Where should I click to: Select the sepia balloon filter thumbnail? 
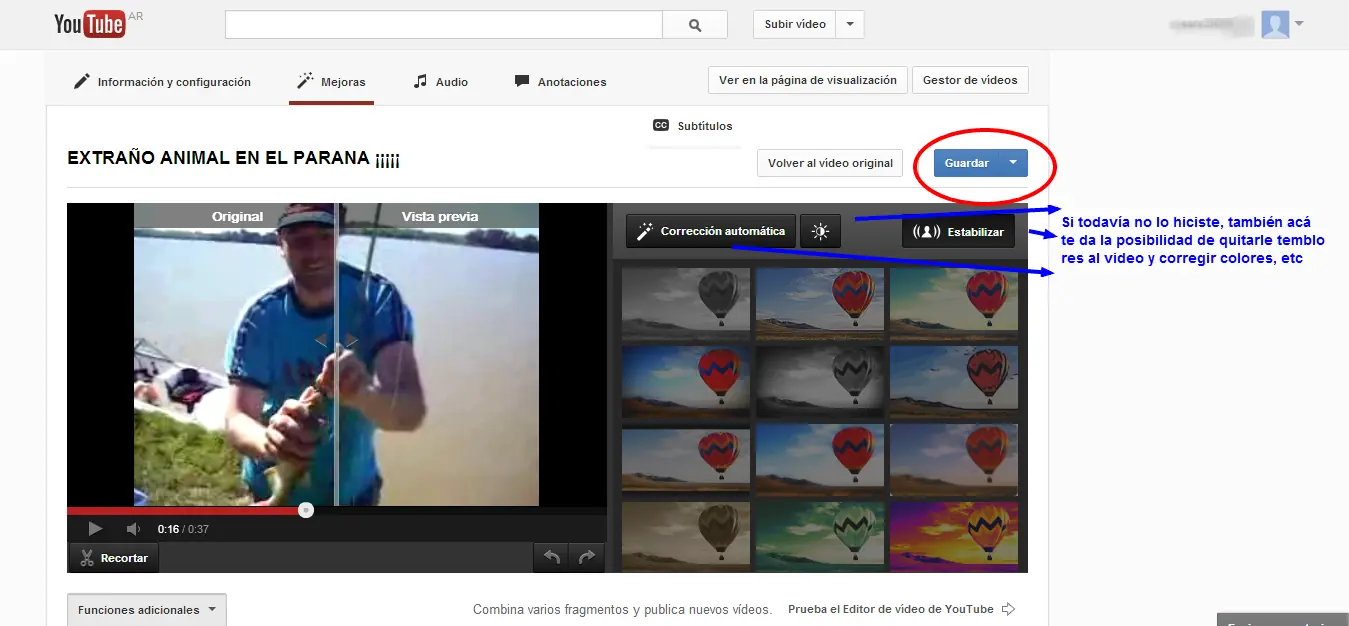click(686, 536)
